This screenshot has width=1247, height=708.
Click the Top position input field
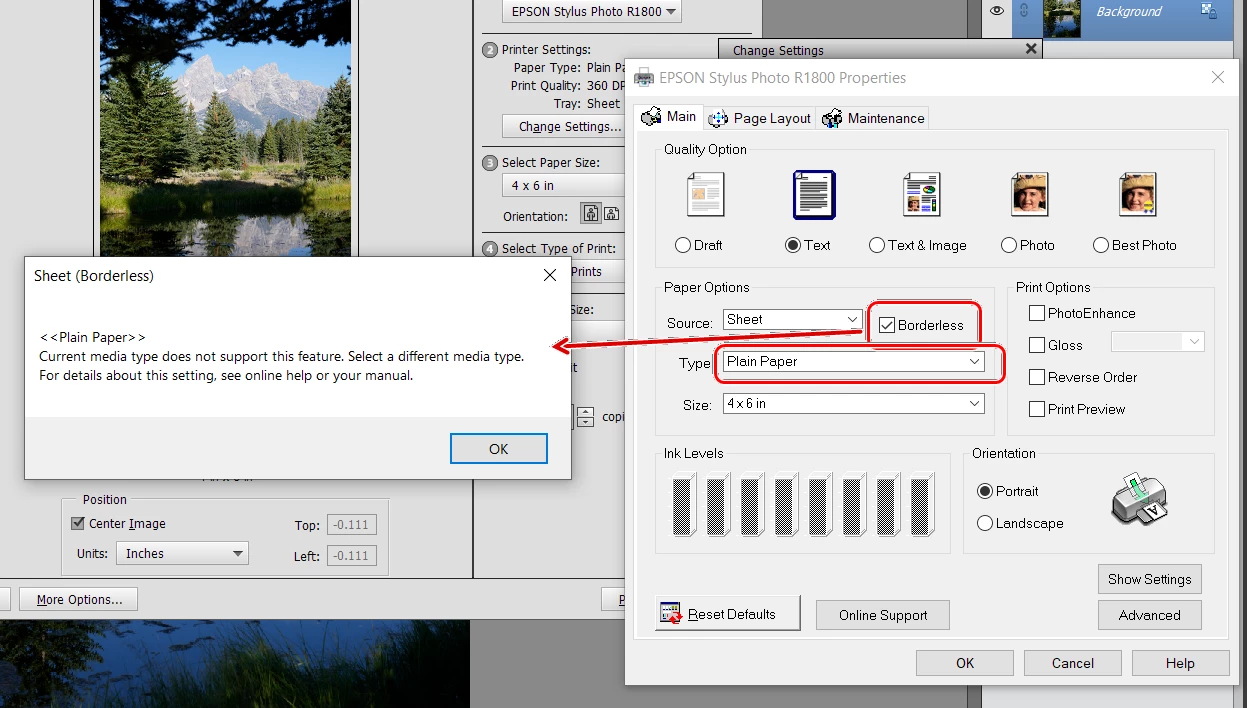[352, 525]
